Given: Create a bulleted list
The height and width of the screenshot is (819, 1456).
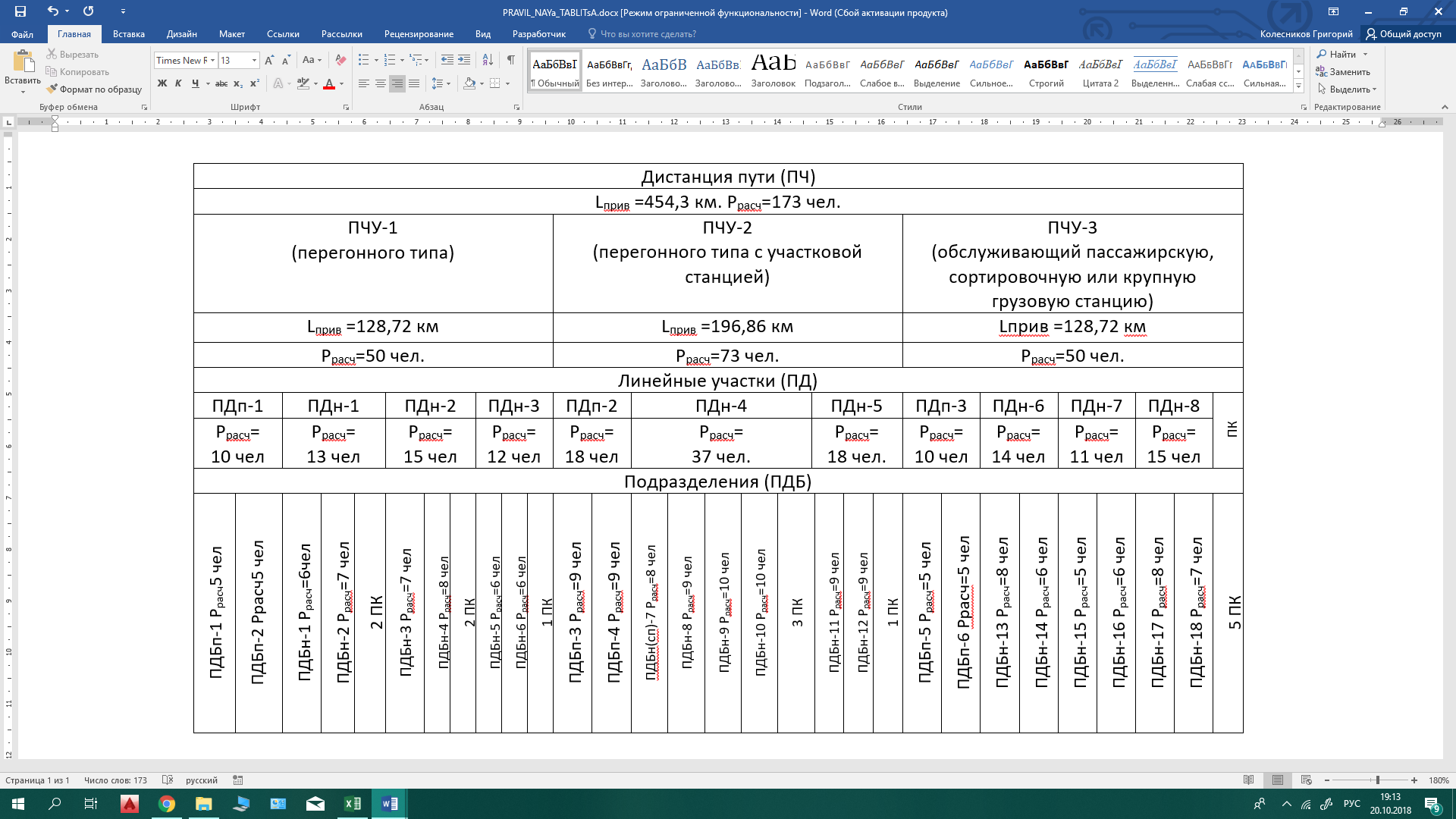Looking at the screenshot, I should point(364,61).
